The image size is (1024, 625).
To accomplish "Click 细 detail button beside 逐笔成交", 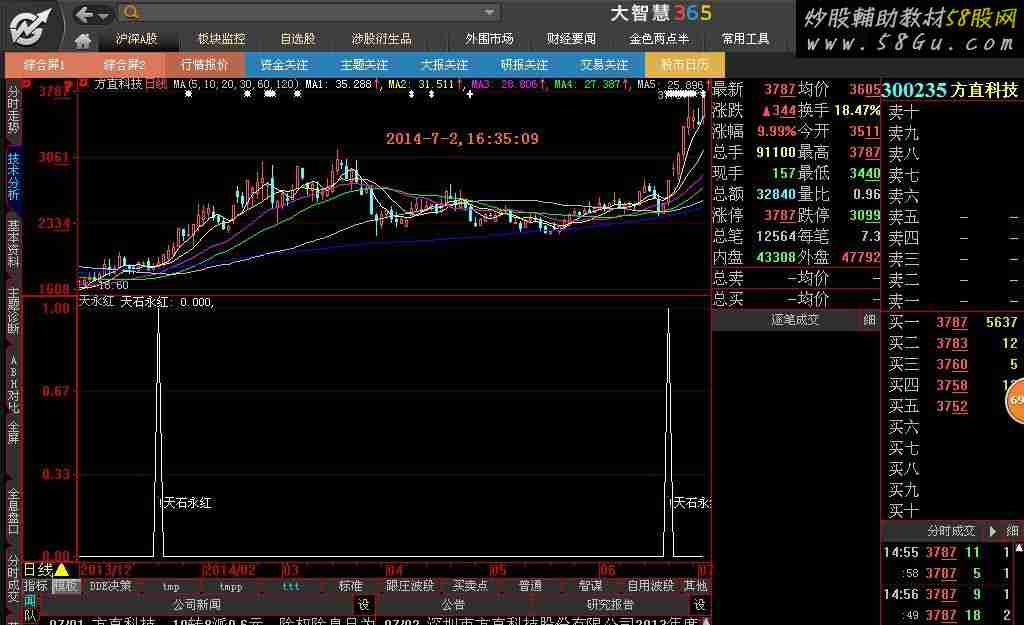I will pos(869,320).
